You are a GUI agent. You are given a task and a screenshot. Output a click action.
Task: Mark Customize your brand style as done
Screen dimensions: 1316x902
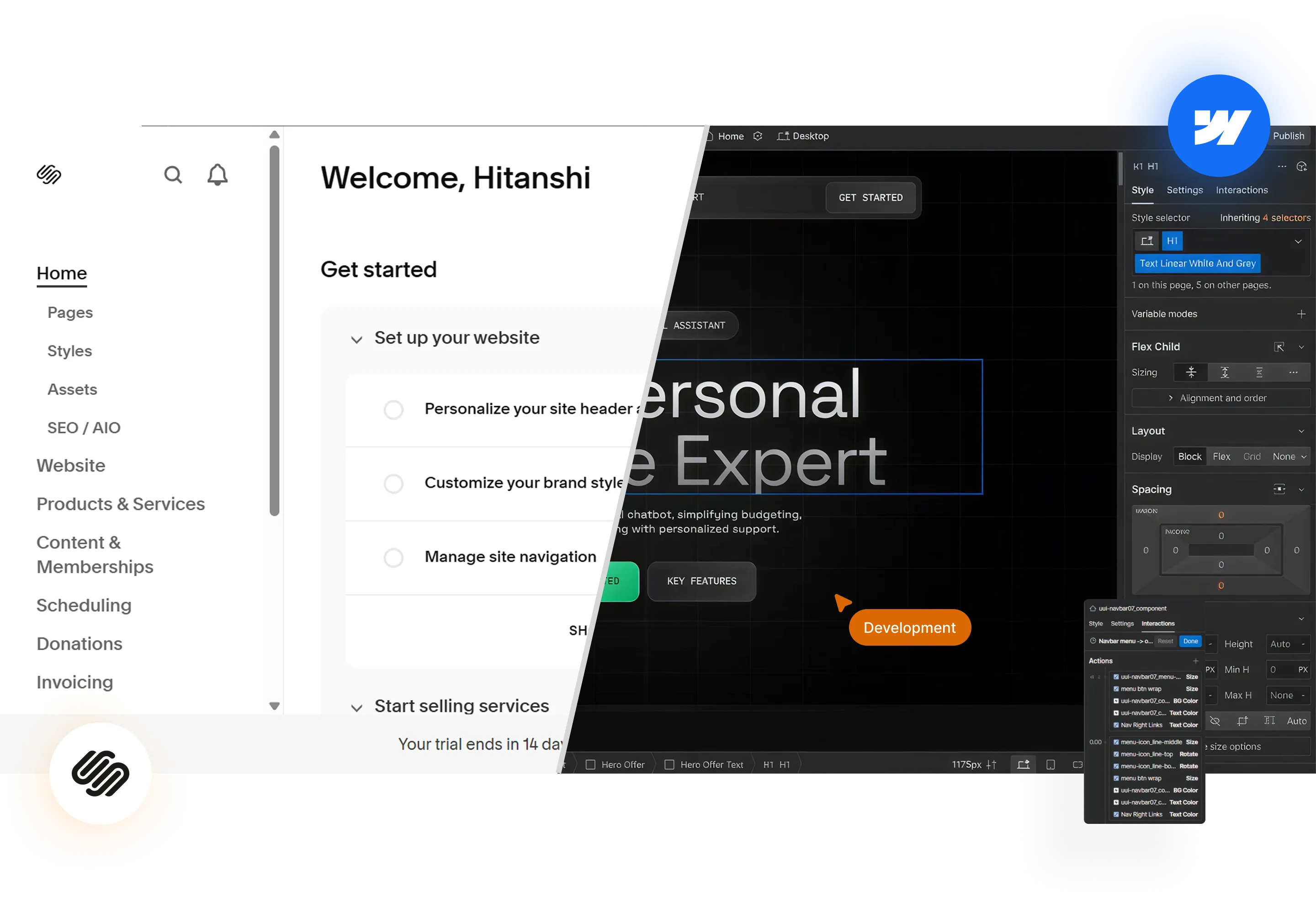tap(393, 483)
